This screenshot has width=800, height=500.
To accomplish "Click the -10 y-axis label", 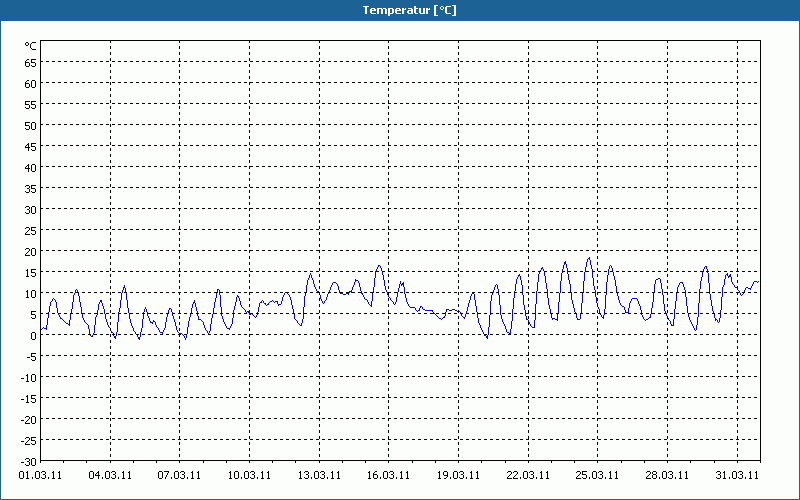I will 29,378.
